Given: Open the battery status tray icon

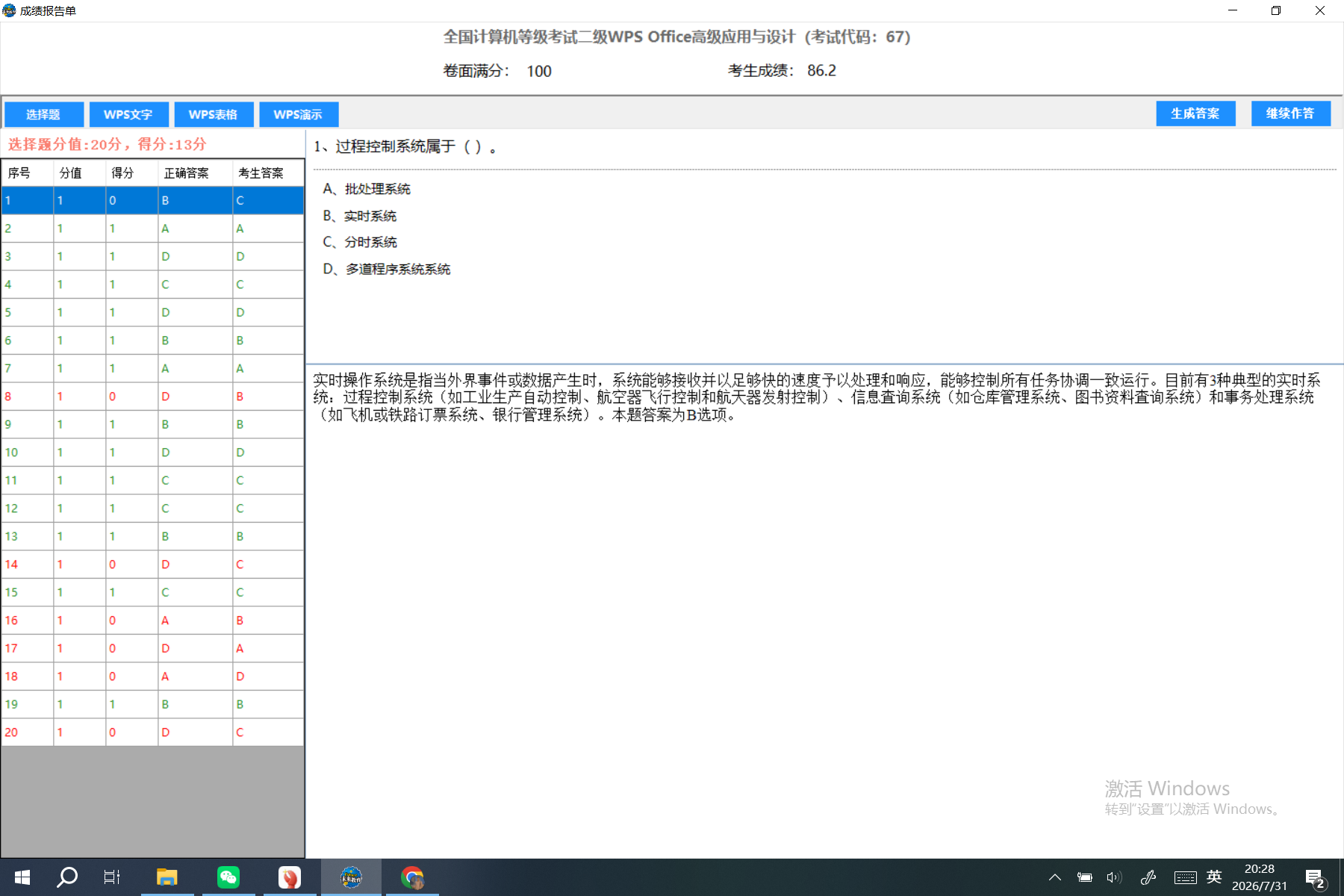Looking at the screenshot, I should (x=1085, y=877).
